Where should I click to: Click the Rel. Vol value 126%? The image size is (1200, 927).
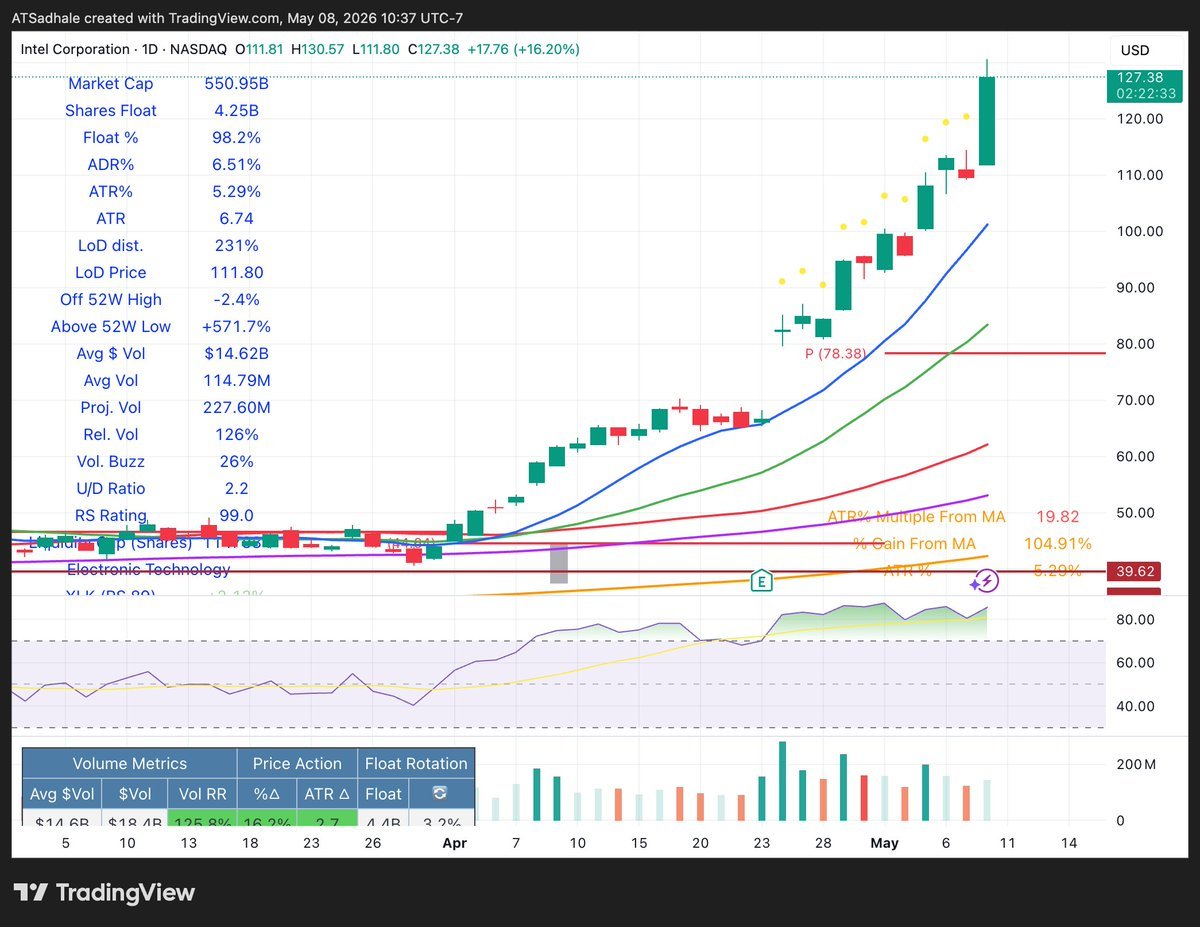[236, 435]
